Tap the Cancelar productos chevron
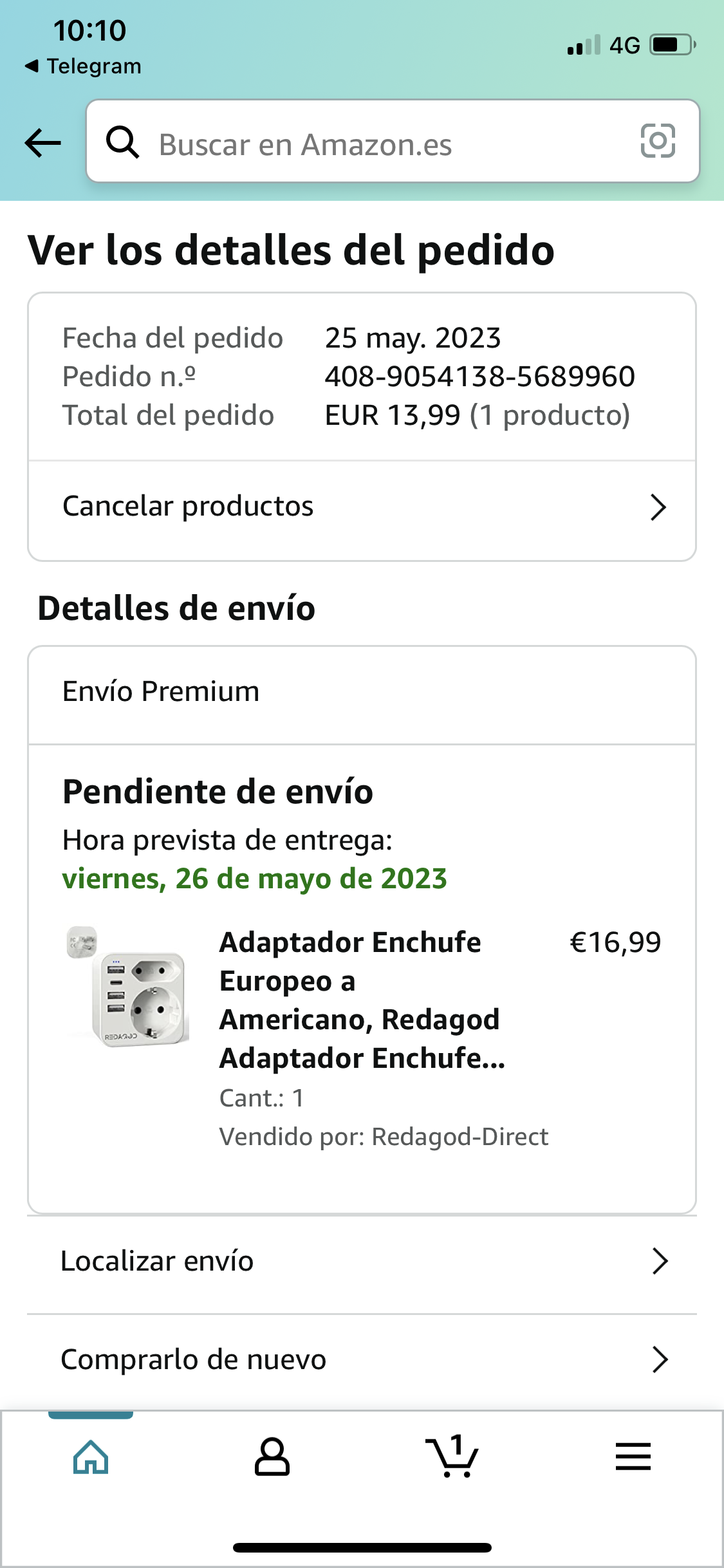The height and width of the screenshot is (1568, 724). click(x=658, y=507)
